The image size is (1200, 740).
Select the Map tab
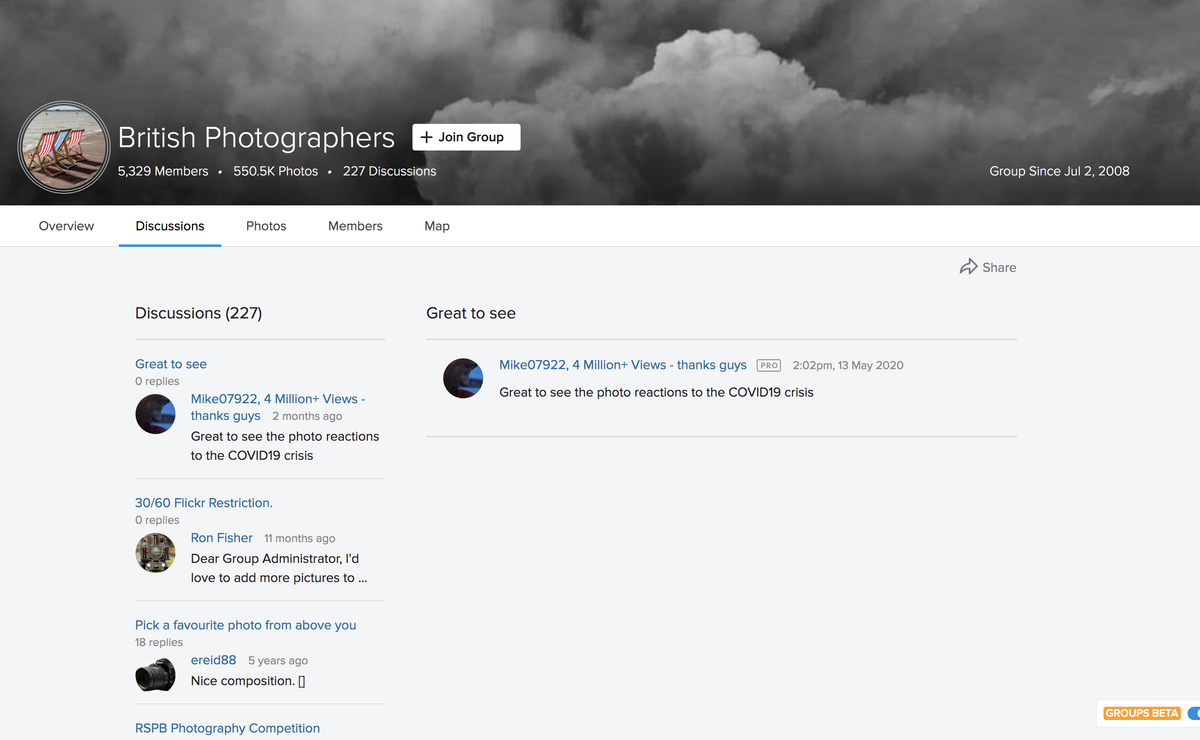437,226
